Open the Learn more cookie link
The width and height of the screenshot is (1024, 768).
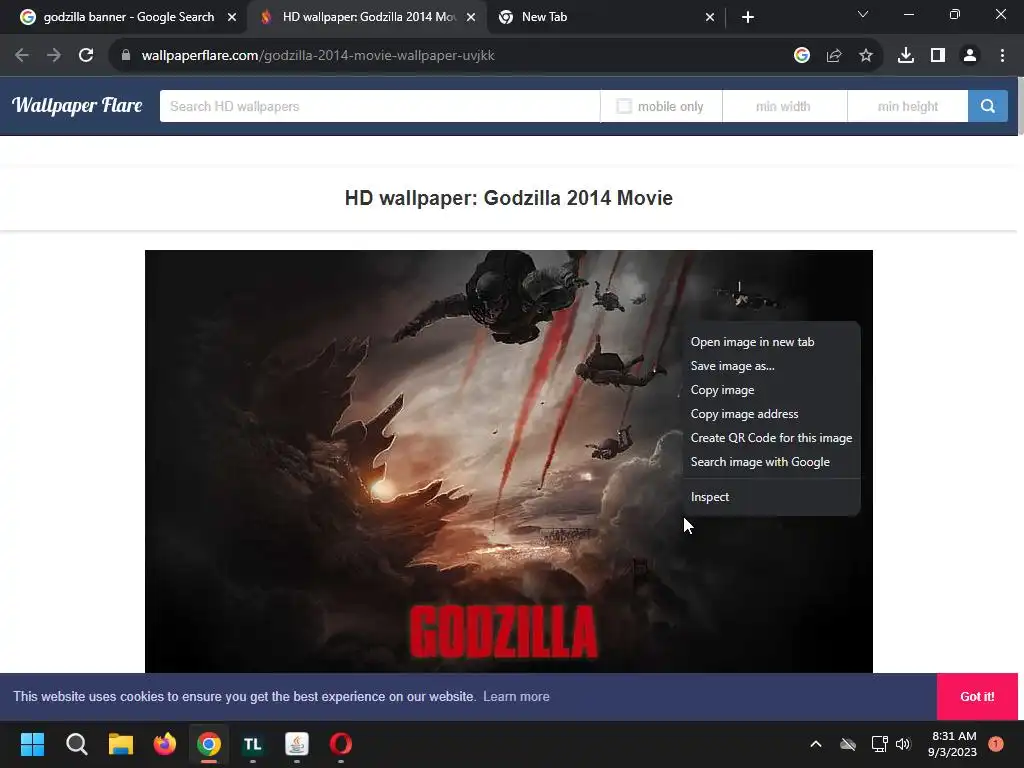(516, 697)
